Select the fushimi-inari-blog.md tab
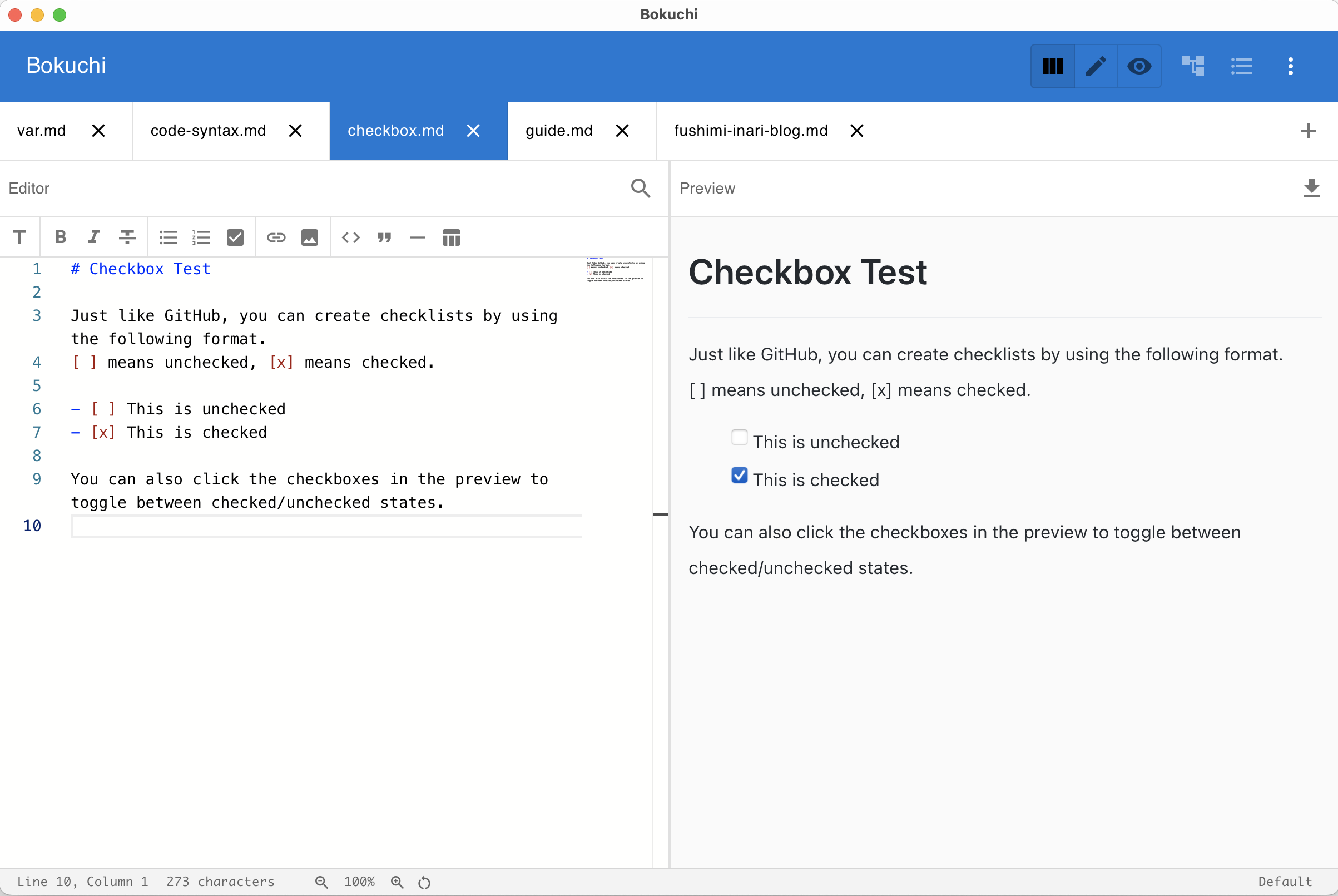Screen dimensions: 1338x896 [x=750, y=130]
